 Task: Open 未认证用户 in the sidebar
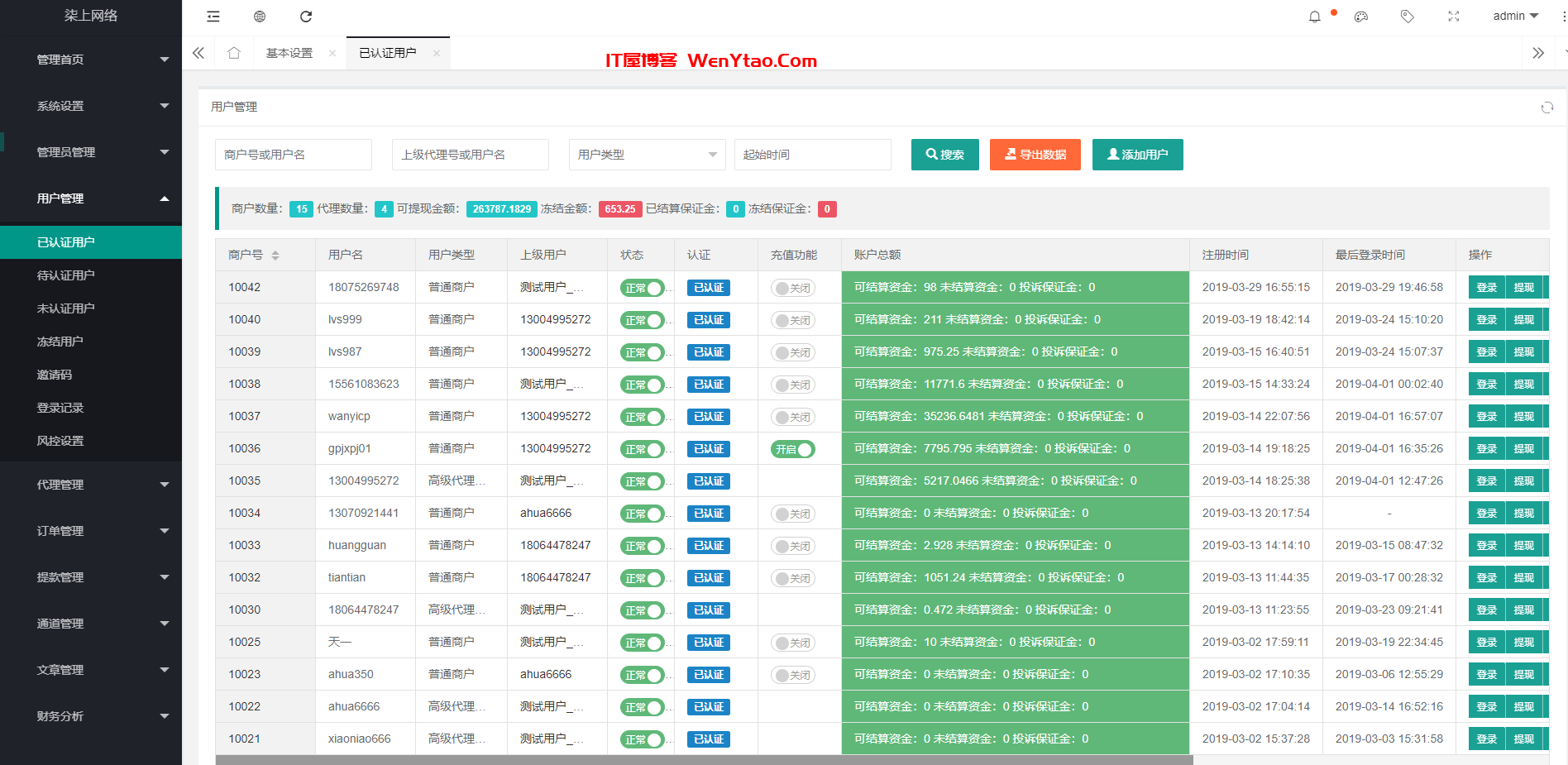pos(91,308)
